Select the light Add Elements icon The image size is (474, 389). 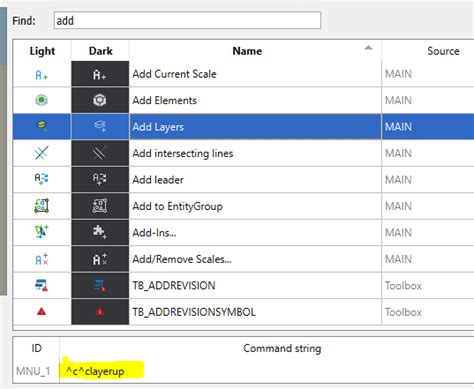pos(42,100)
